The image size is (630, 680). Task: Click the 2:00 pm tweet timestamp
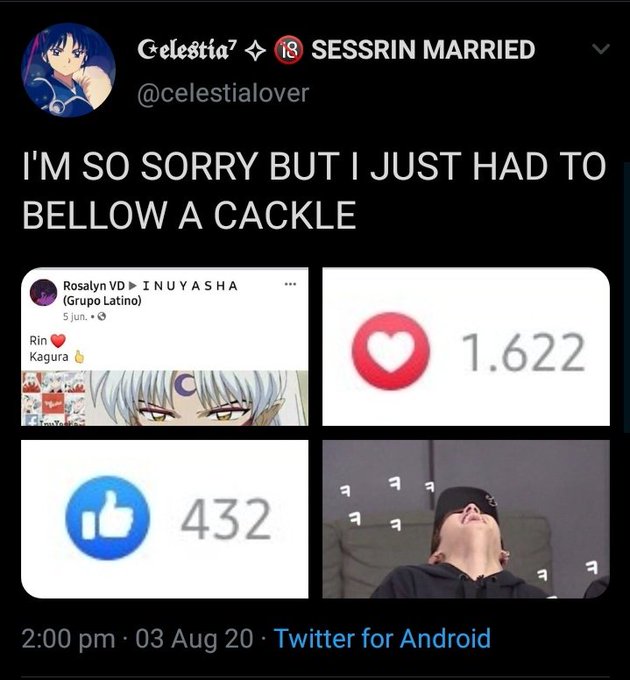[x=69, y=639]
